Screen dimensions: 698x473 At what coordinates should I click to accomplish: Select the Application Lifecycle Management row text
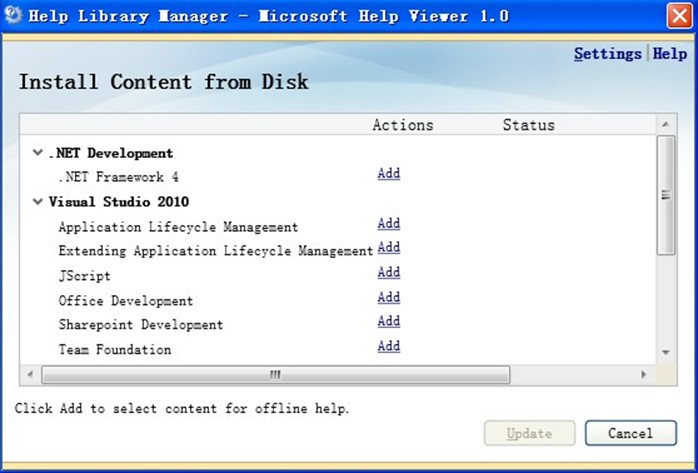click(x=178, y=227)
